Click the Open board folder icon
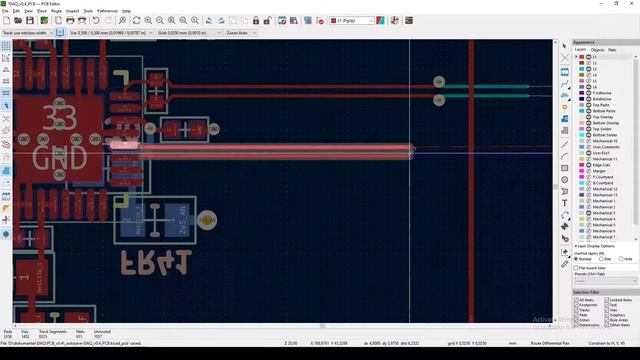Screen dimensions: 640x360 click(x=18, y=20)
